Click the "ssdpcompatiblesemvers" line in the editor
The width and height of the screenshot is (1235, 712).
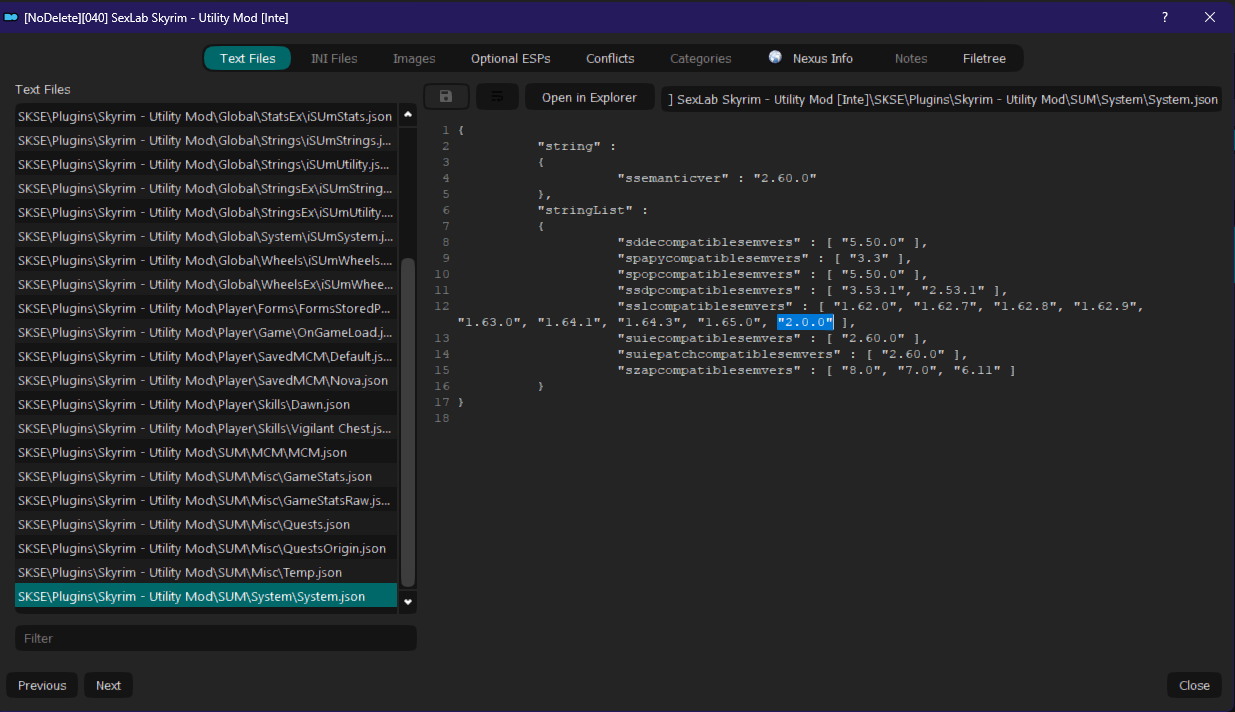(813, 290)
